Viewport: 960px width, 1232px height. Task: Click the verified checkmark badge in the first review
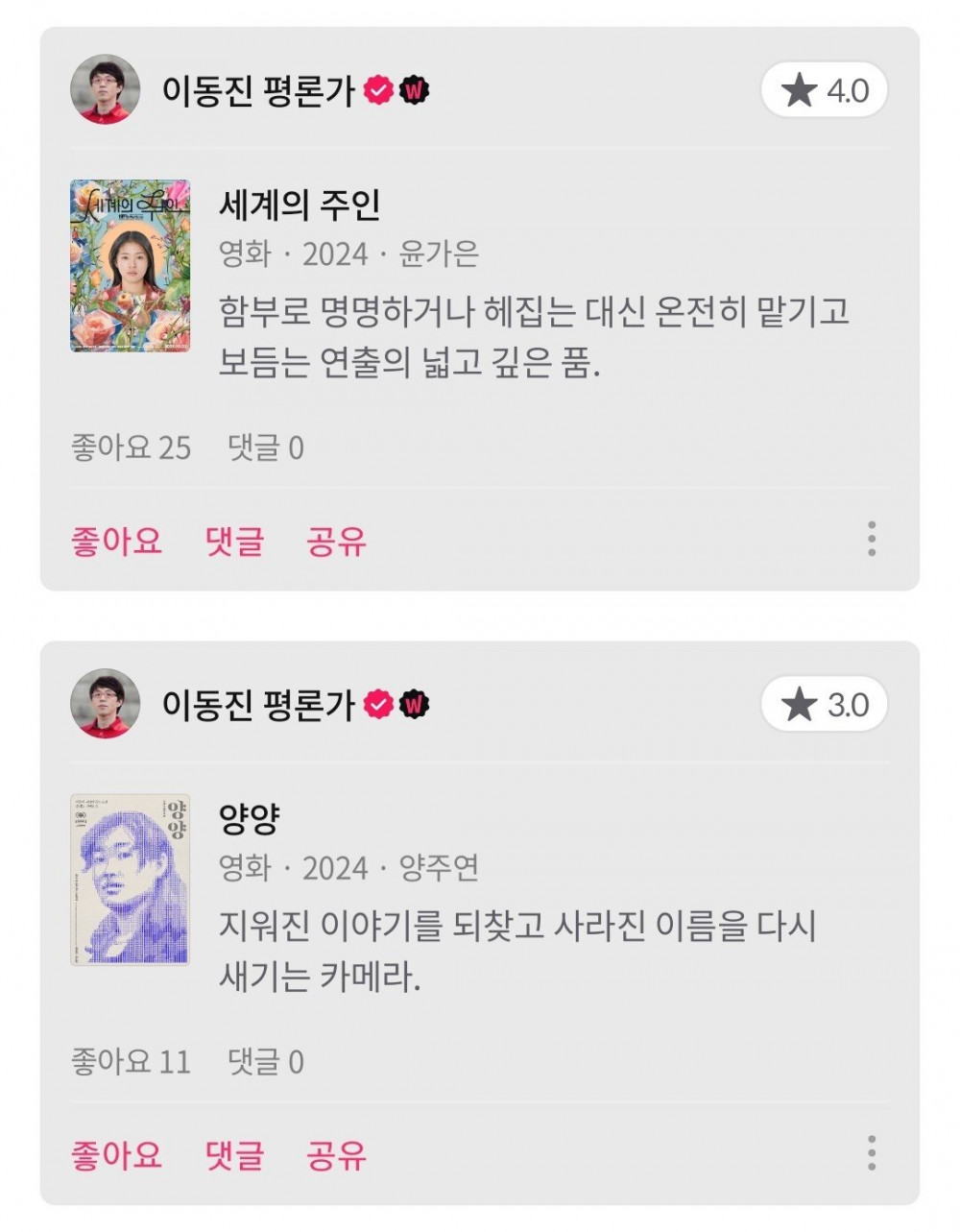point(380,90)
